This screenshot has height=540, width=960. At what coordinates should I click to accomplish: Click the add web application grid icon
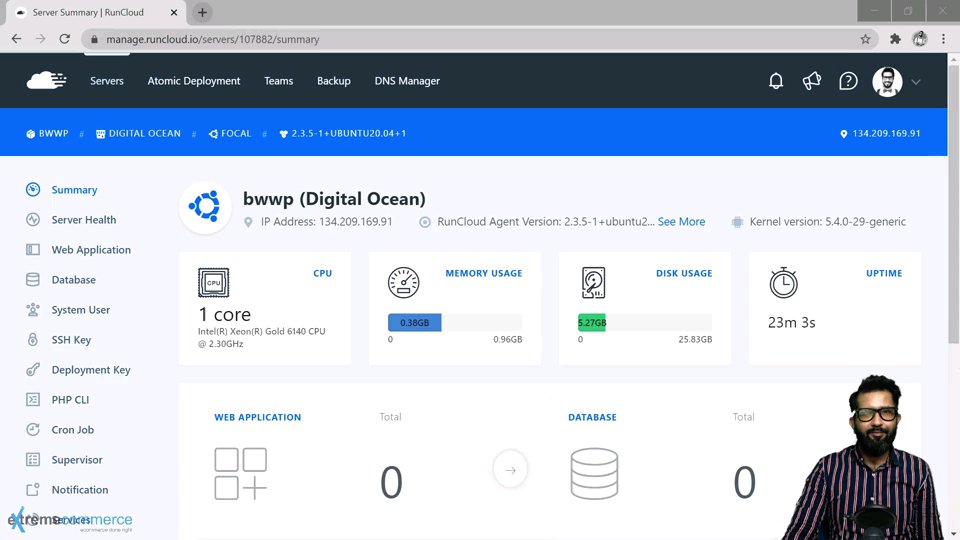241,473
